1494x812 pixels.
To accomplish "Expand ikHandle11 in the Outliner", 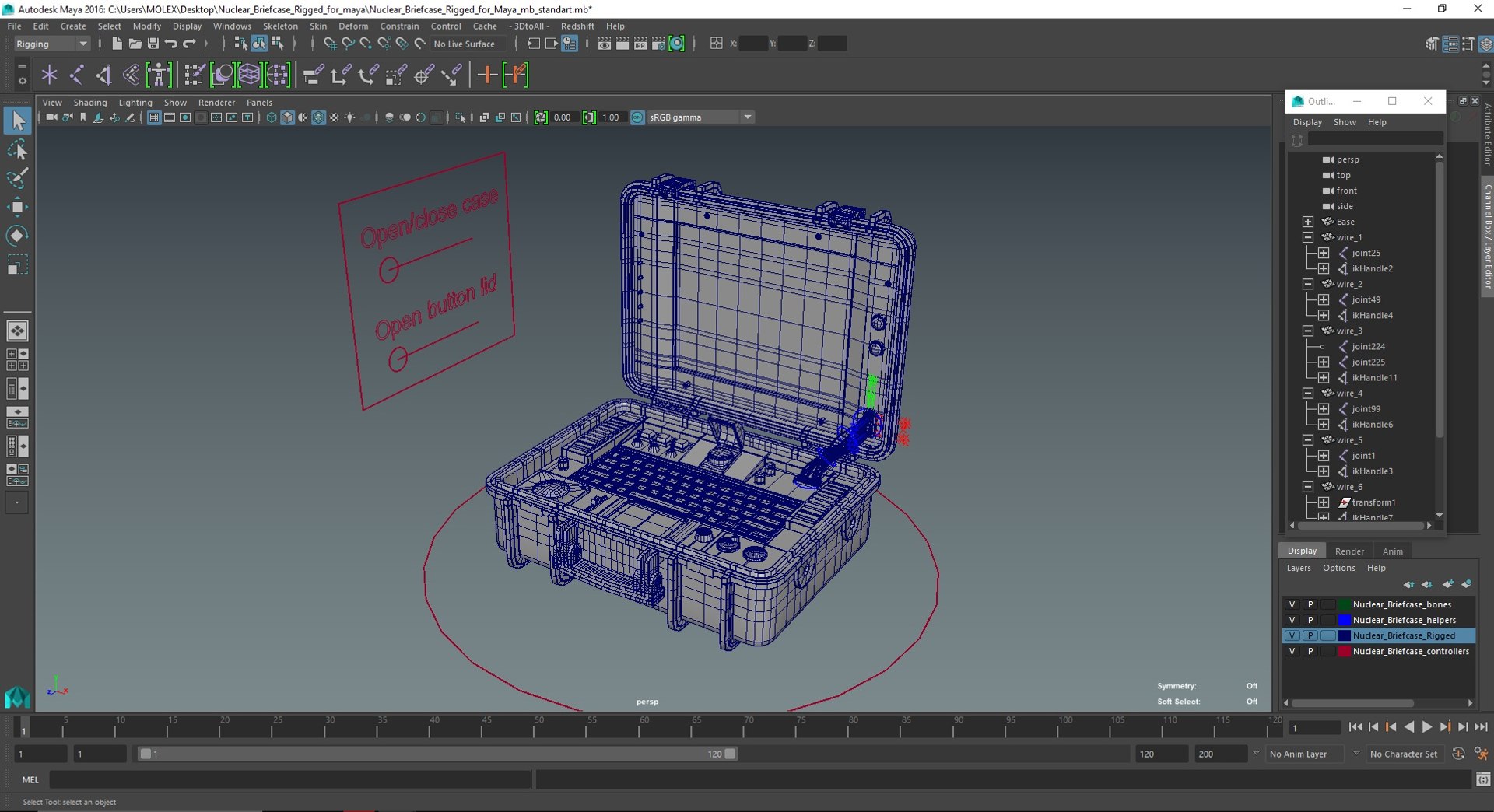I will coord(1324,377).
